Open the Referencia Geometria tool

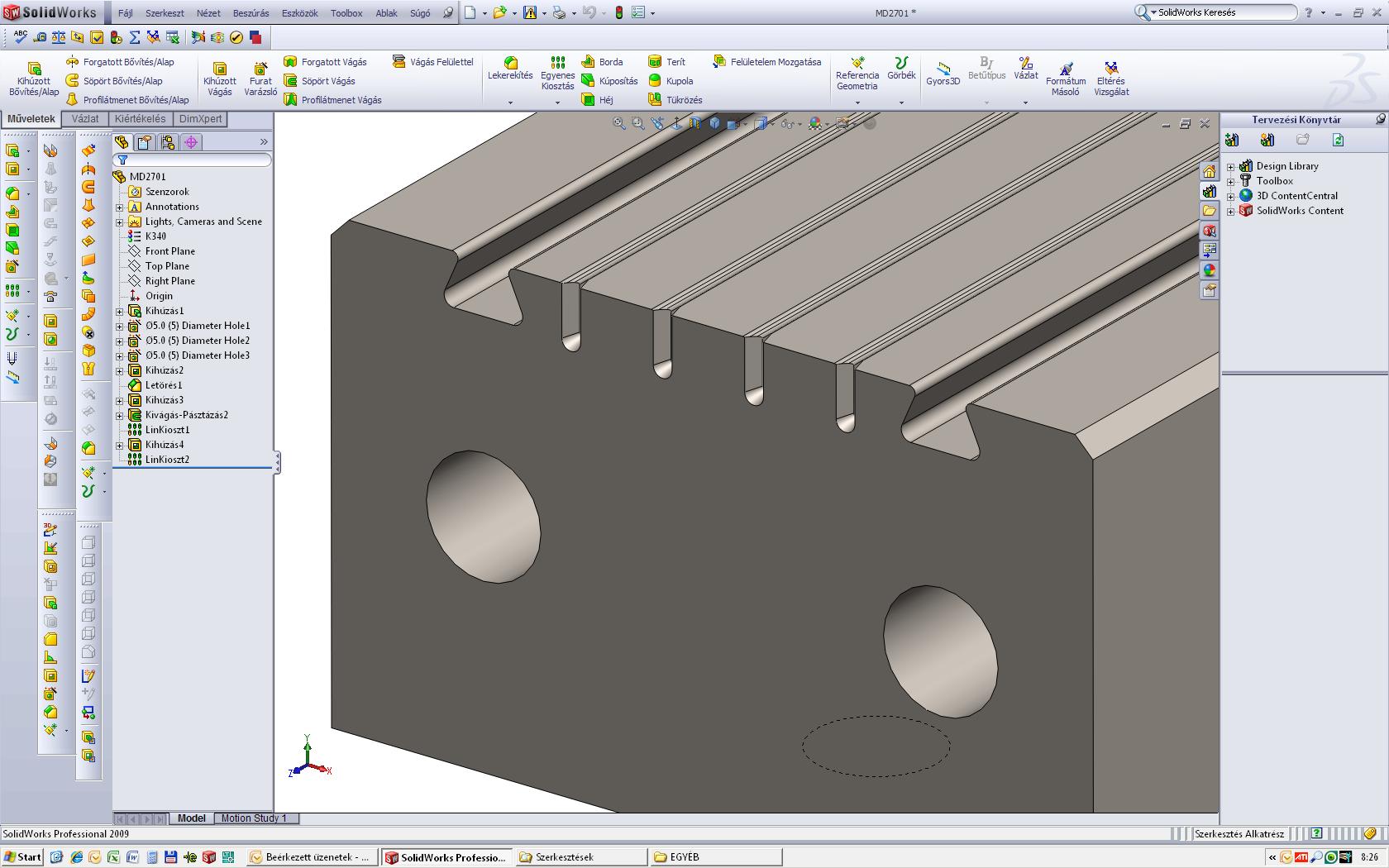tap(857, 74)
